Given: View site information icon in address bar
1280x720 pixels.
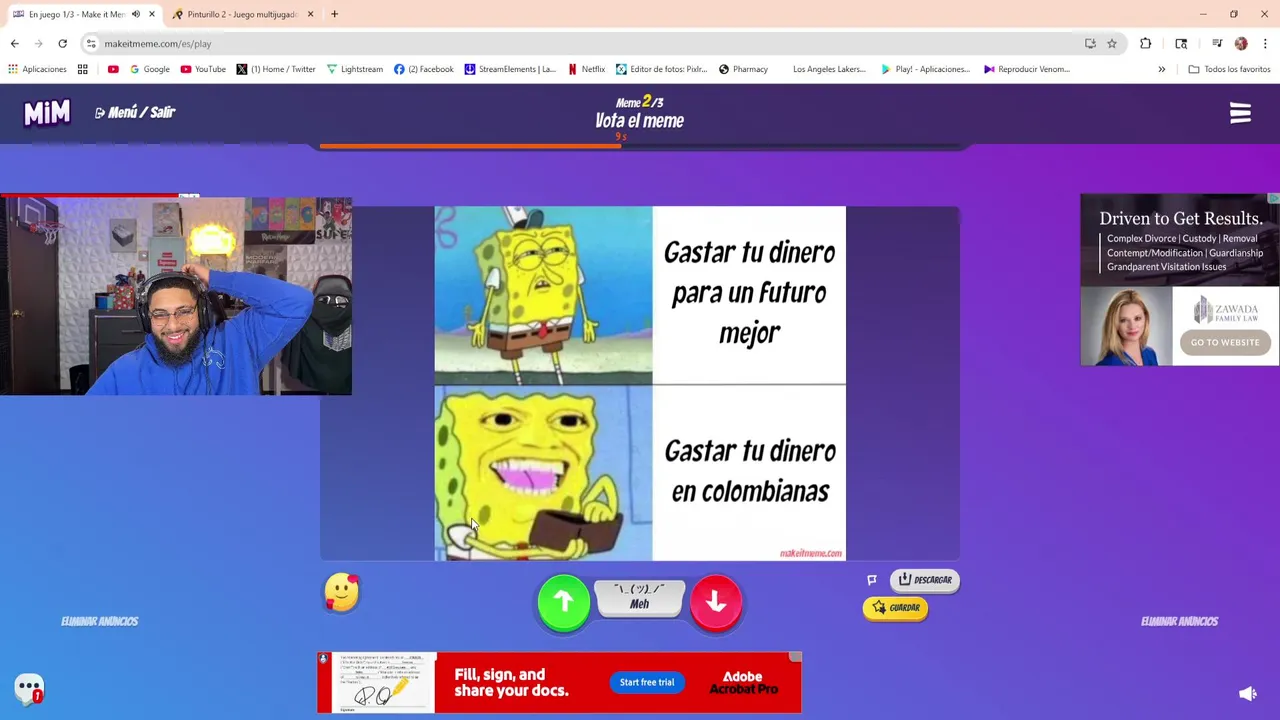Looking at the screenshot, I should point(91,44).
